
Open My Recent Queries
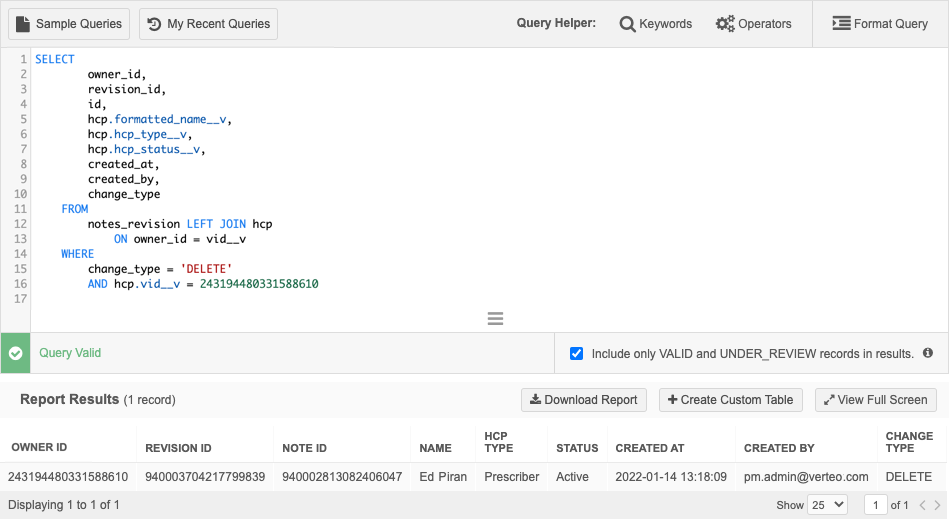coord(208,24)
